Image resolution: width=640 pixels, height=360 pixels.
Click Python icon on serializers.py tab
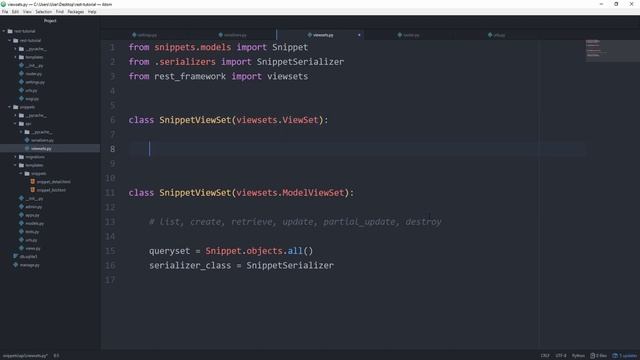(x=221, y=35)
